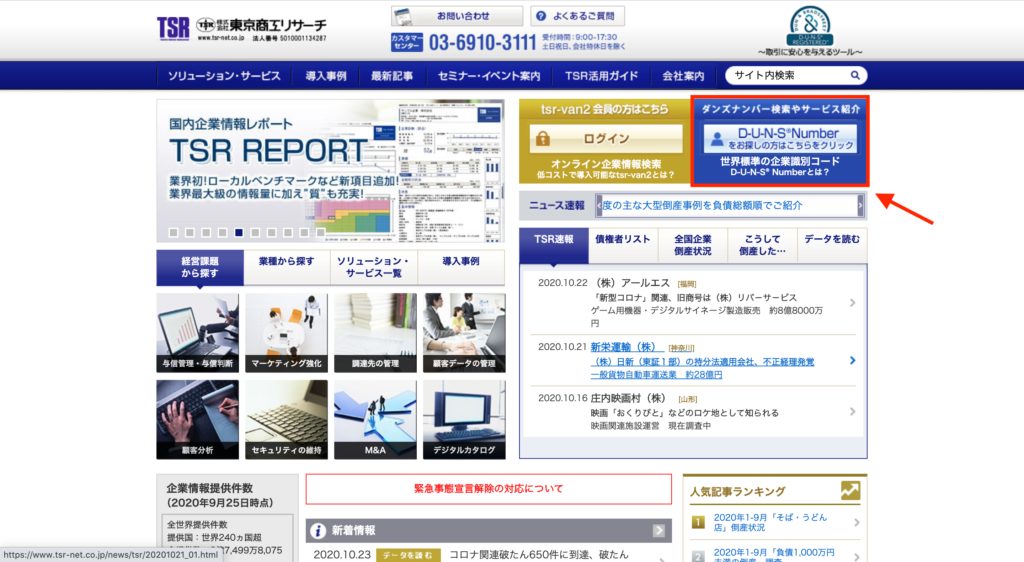1024x562 pixels.
Task: Click chevron beside ranking 1 article
Action: [856, 522]
